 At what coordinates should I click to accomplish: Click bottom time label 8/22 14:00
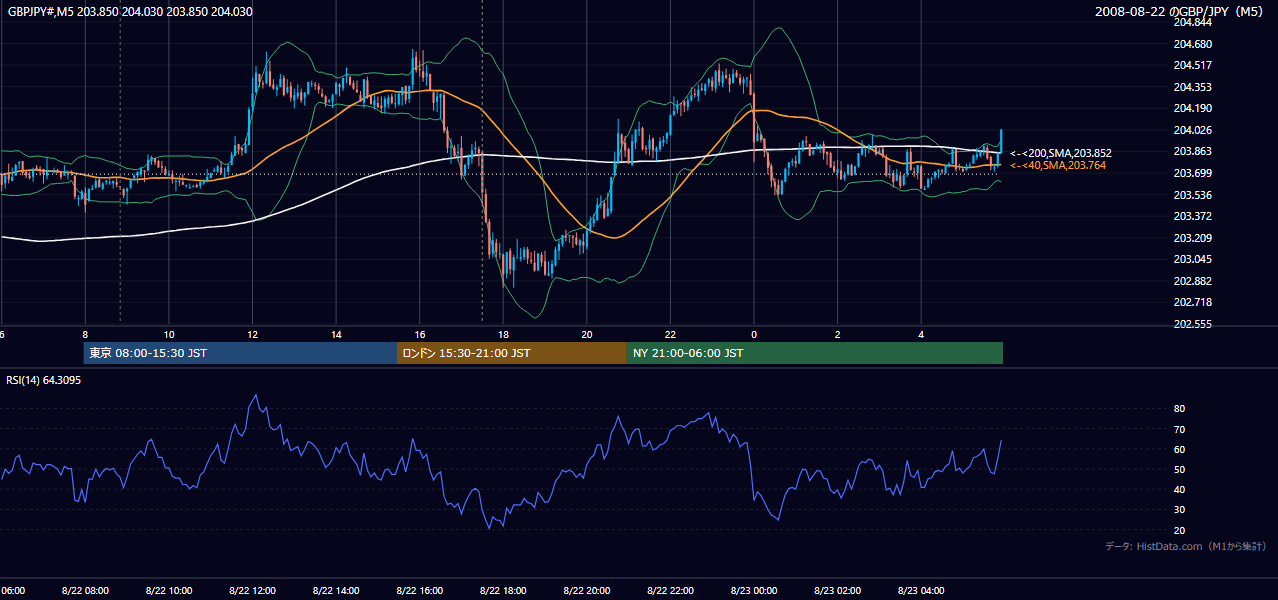pyautogui.click(x=336, y=591)
